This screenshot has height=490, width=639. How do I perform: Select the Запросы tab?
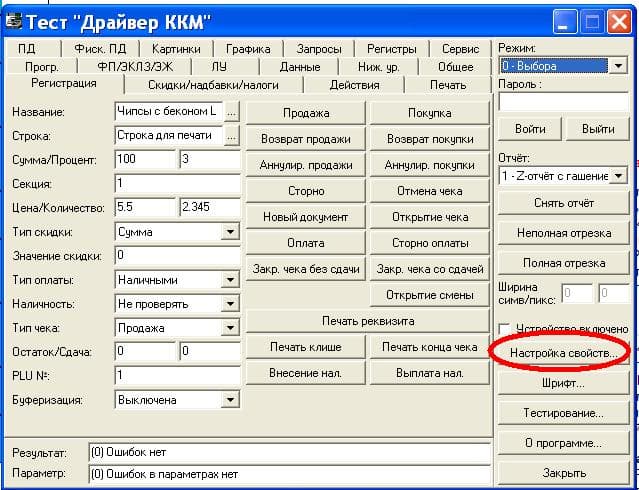point(319,49)
